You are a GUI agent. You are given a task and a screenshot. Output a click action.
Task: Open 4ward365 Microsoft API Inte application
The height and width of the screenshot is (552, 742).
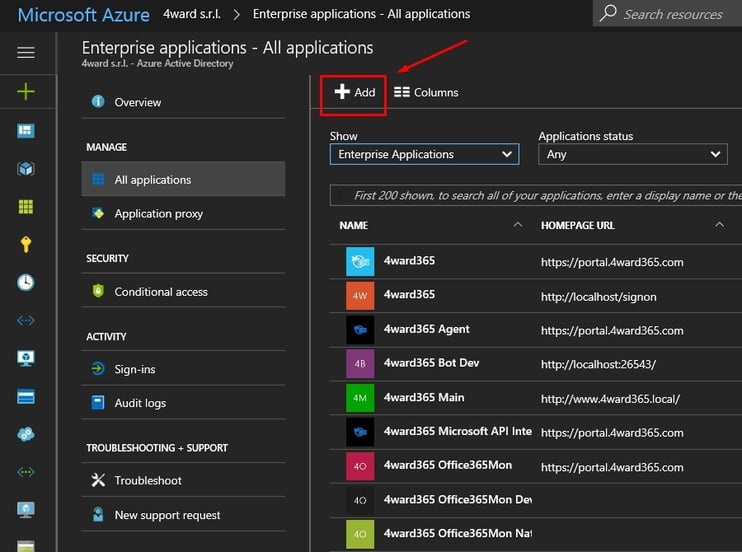(x=457, y=431)
